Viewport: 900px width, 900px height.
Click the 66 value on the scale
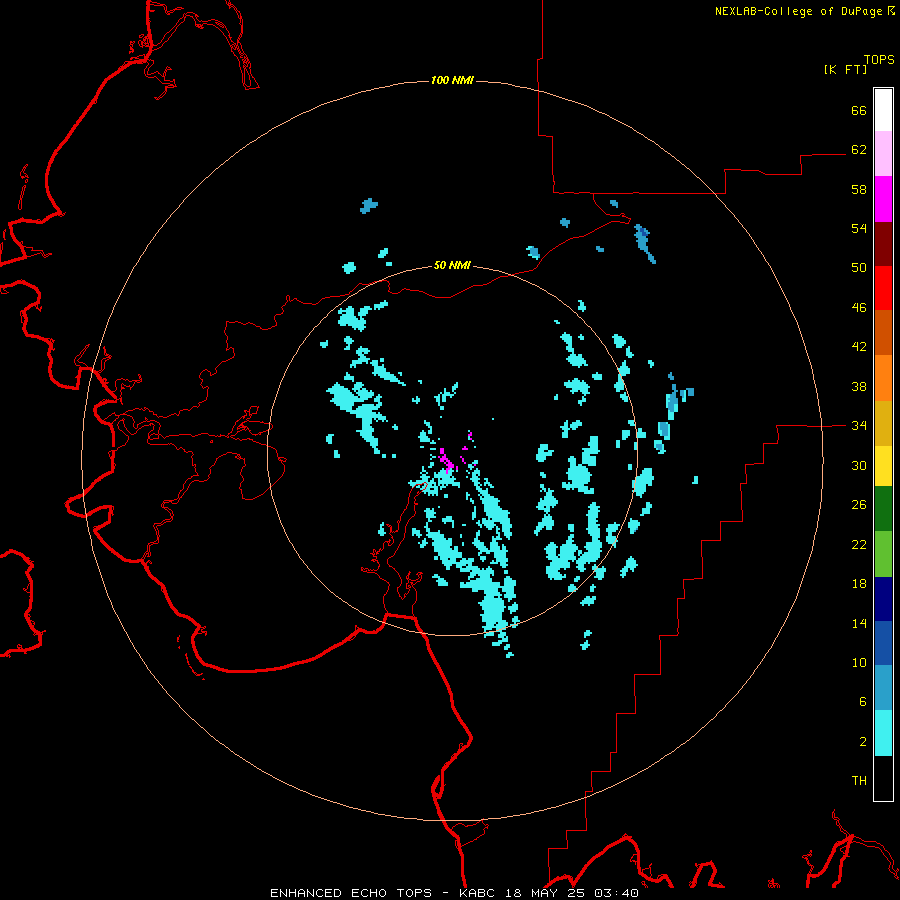(x=859, y=110)
